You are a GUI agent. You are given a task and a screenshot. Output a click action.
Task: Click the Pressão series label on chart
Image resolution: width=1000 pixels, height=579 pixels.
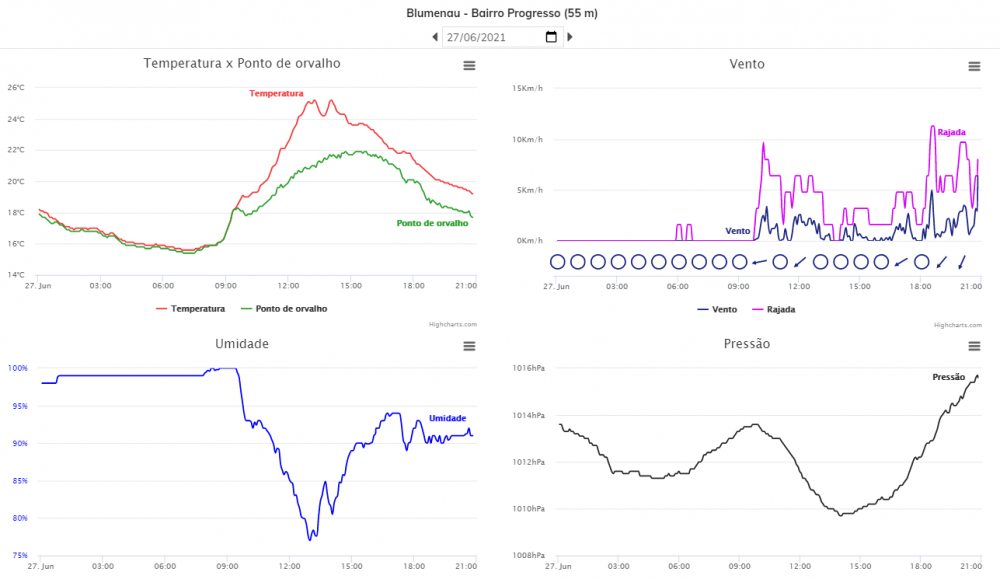948,377
